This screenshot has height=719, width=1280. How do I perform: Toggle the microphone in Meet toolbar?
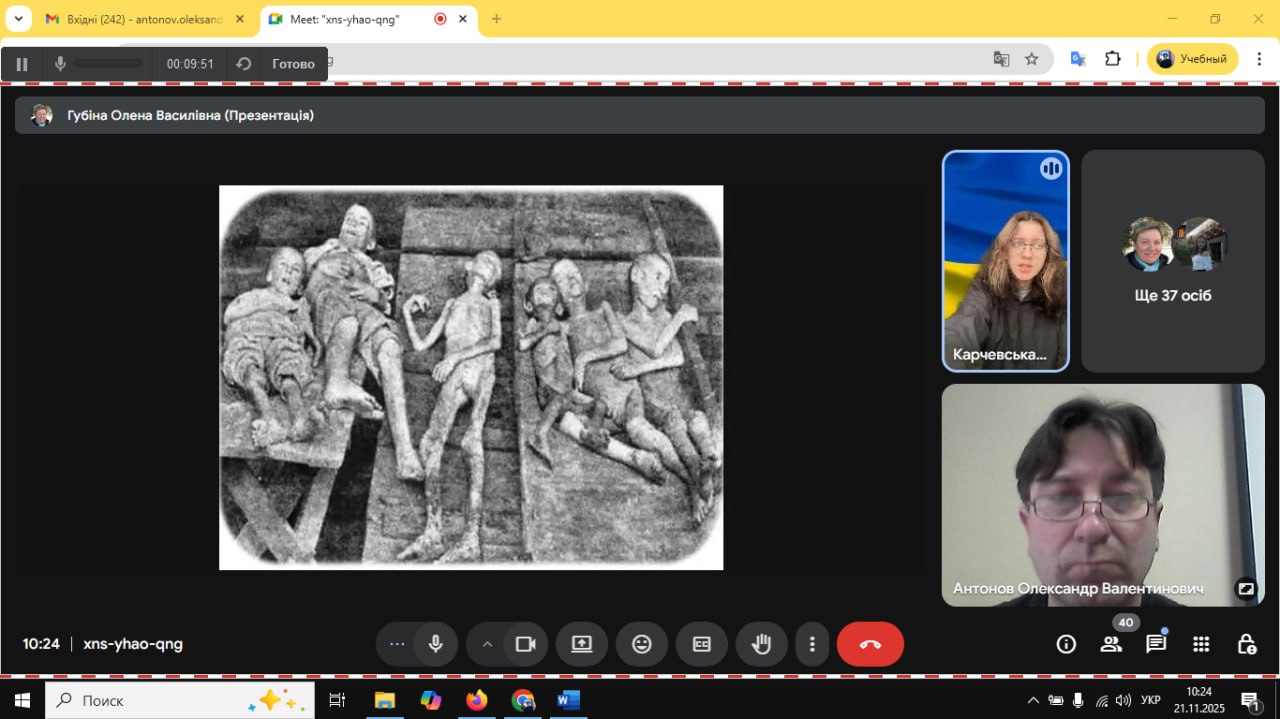[x=435, y=644]
